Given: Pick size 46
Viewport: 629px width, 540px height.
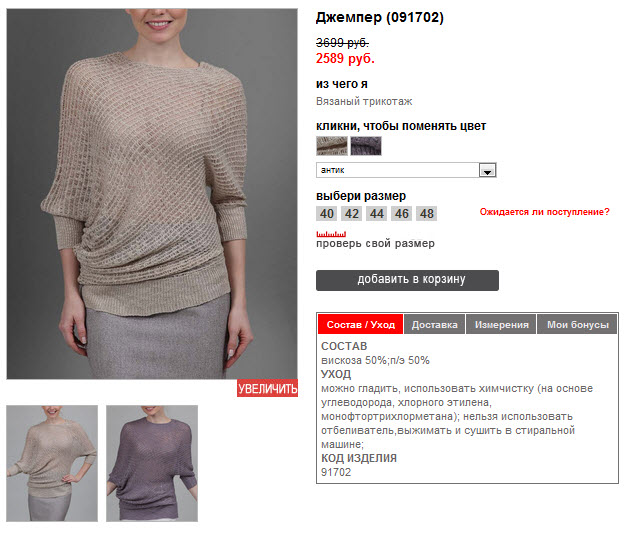Looking at the screenshot, I should coord(402,214).
